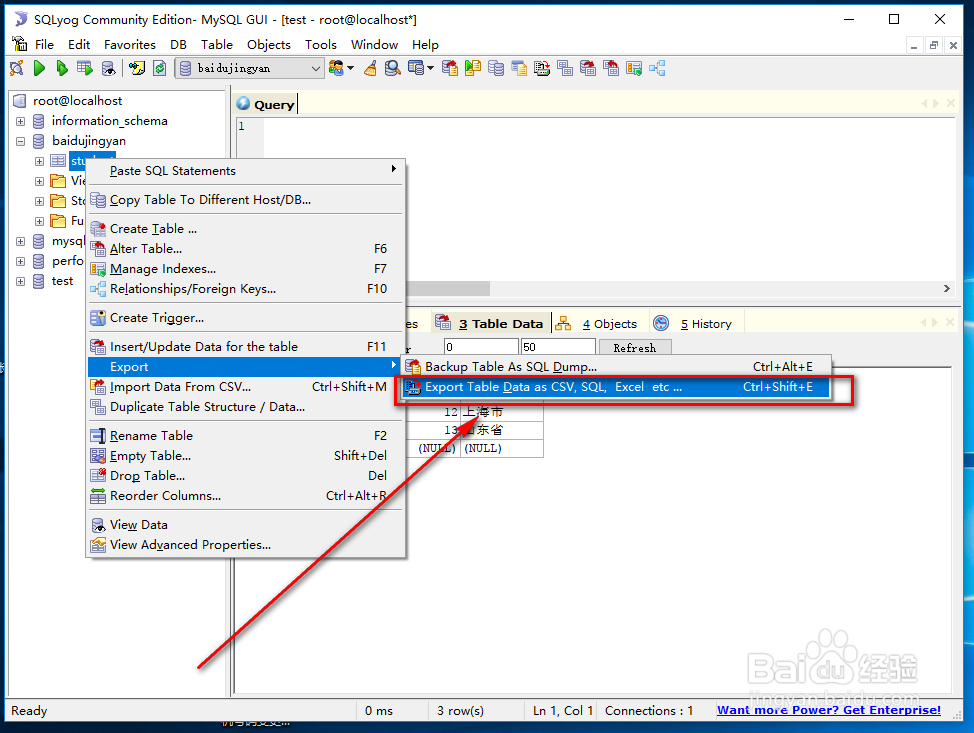
Task: Open the baidujingyan database combo box
Action: point(250,68)
